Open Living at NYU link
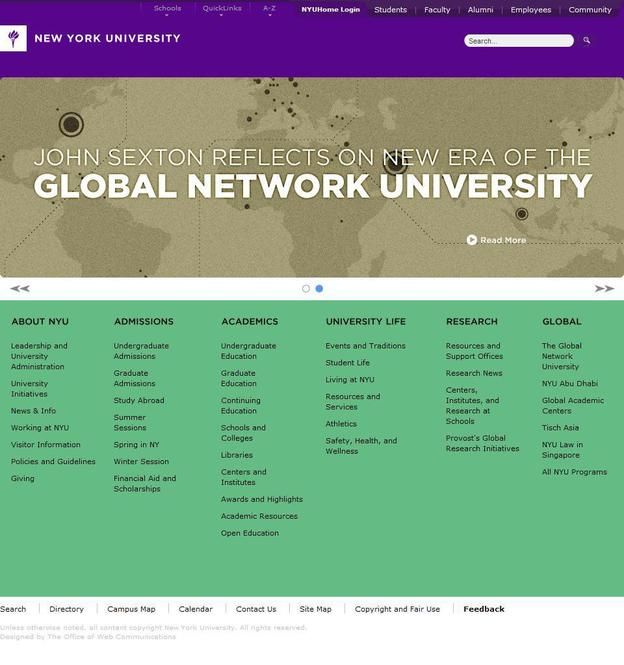The width and height of the screenshot is (624, 665). pyautogui.click(x=350, y=380)
